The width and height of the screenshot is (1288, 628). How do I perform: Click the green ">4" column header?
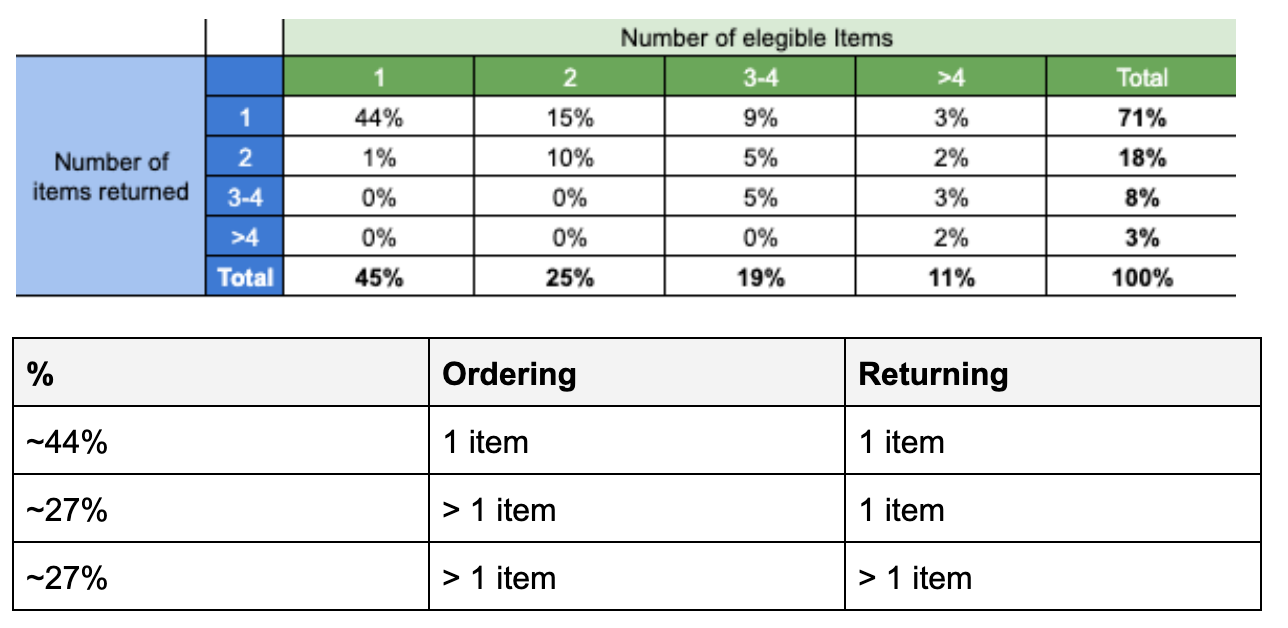(951, 77)
